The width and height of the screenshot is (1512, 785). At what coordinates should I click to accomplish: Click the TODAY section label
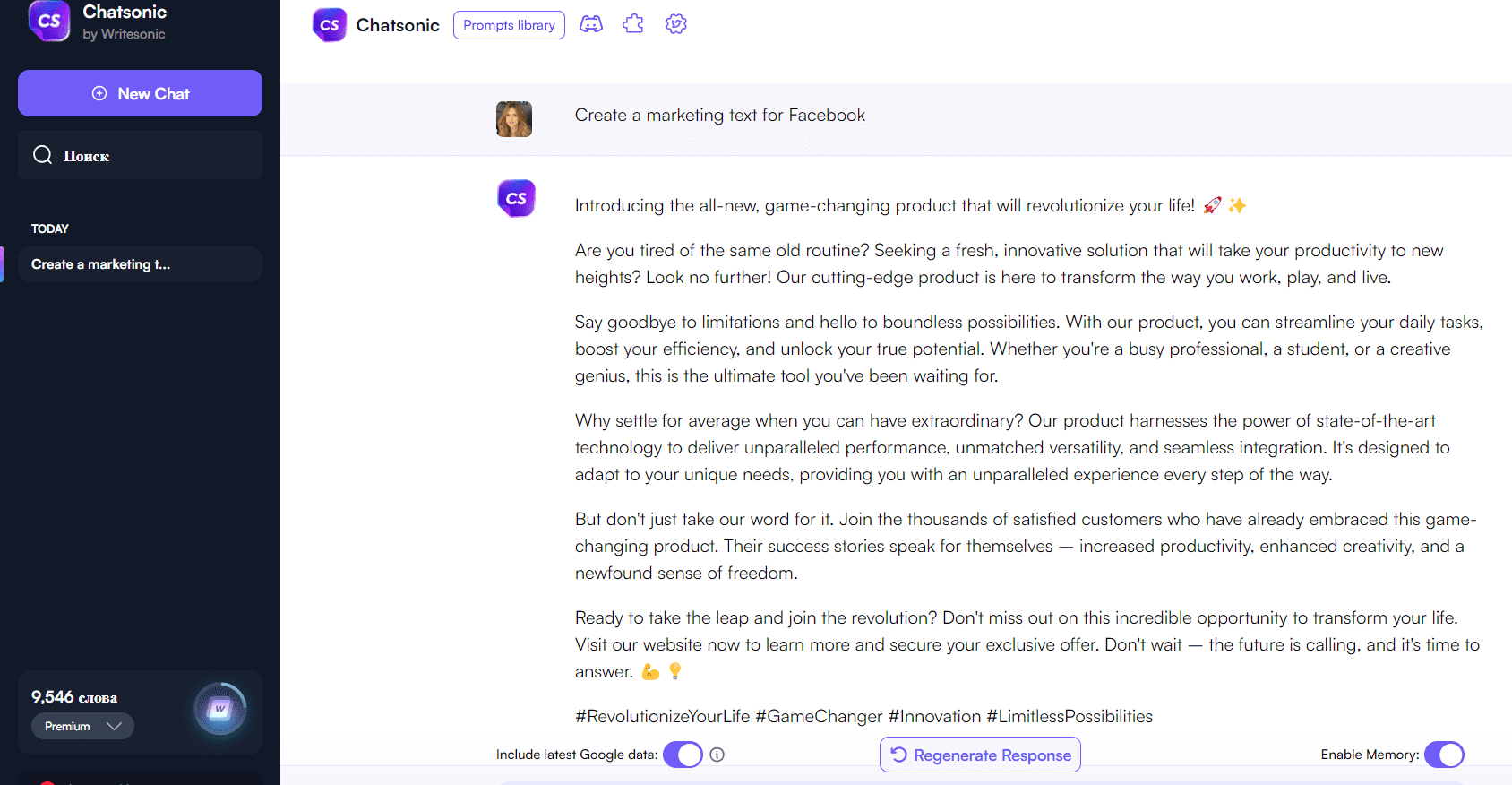tap(50, 229)
